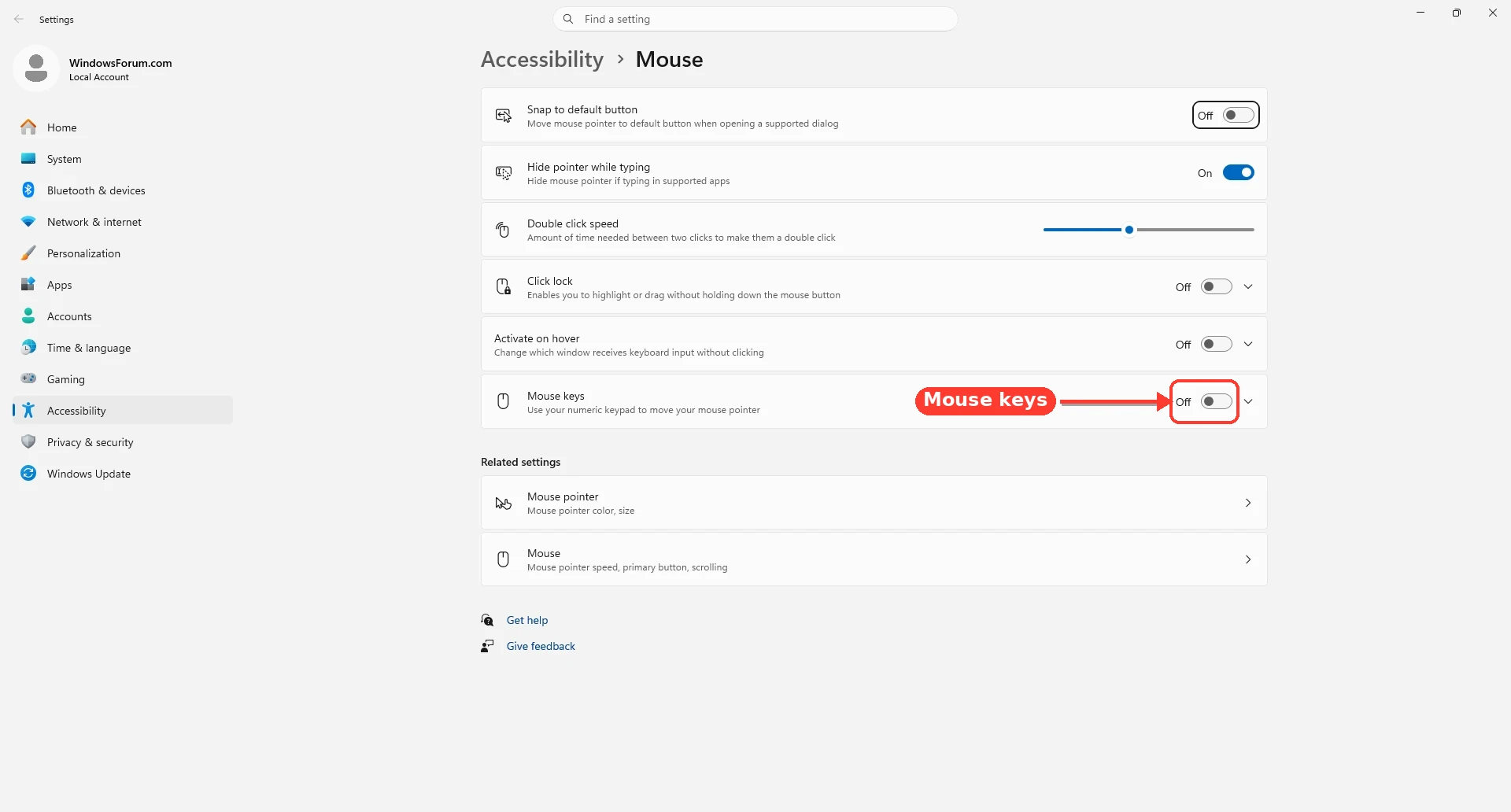
Task: Expand the Mouse keys options chevron
Action: click(x=1248, y=401)
